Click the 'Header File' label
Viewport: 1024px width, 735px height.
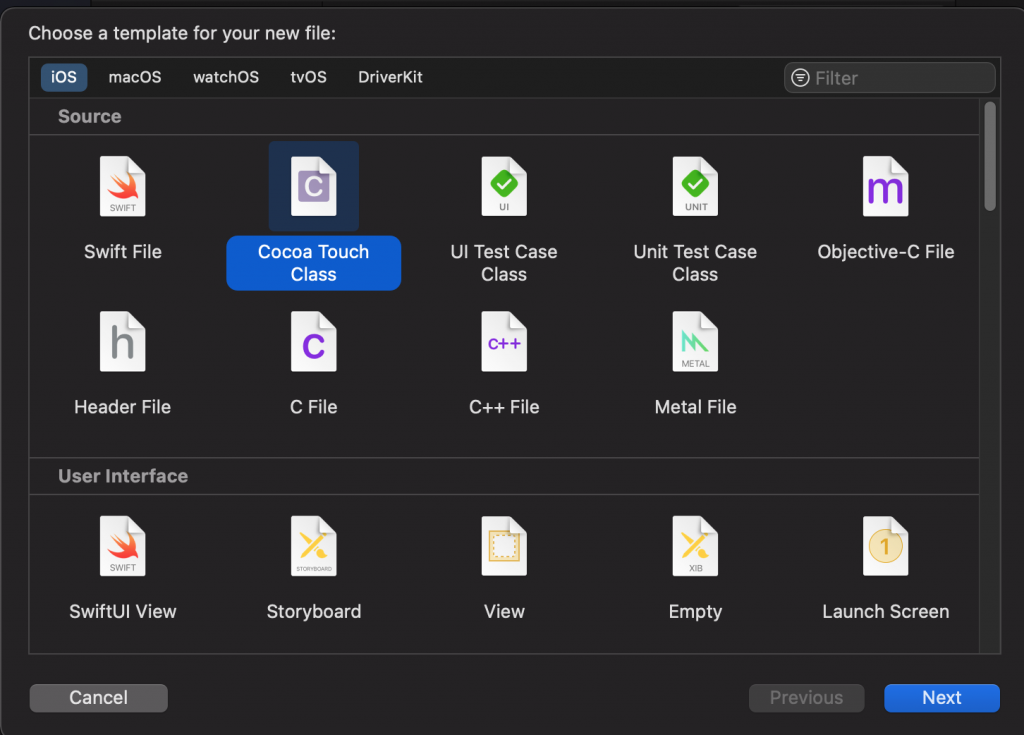[123, 407]
